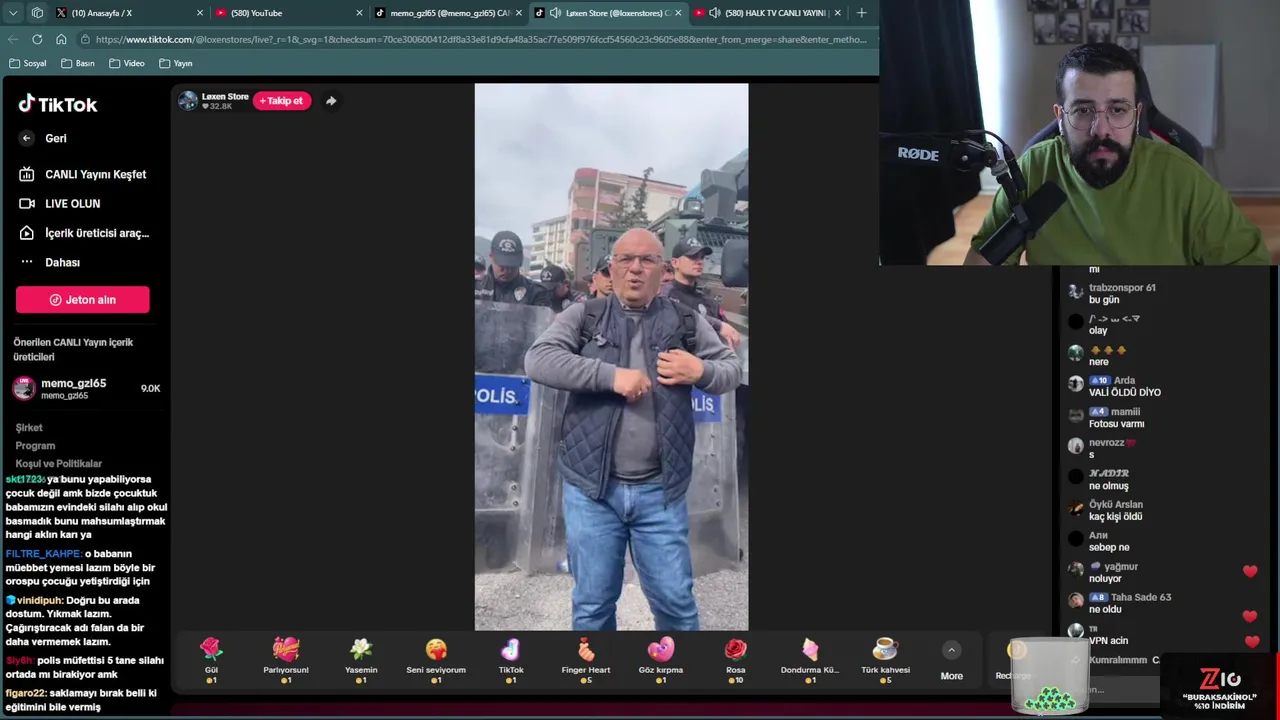Expand More gifts chevron
This screenshot has height=720, width=1280.
(x=951, y=650)
